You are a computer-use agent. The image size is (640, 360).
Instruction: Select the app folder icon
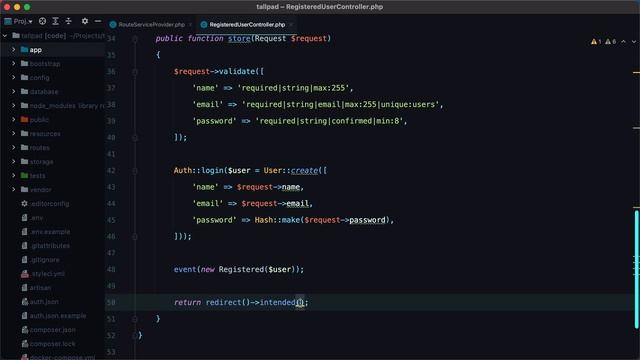click(24, 49)
